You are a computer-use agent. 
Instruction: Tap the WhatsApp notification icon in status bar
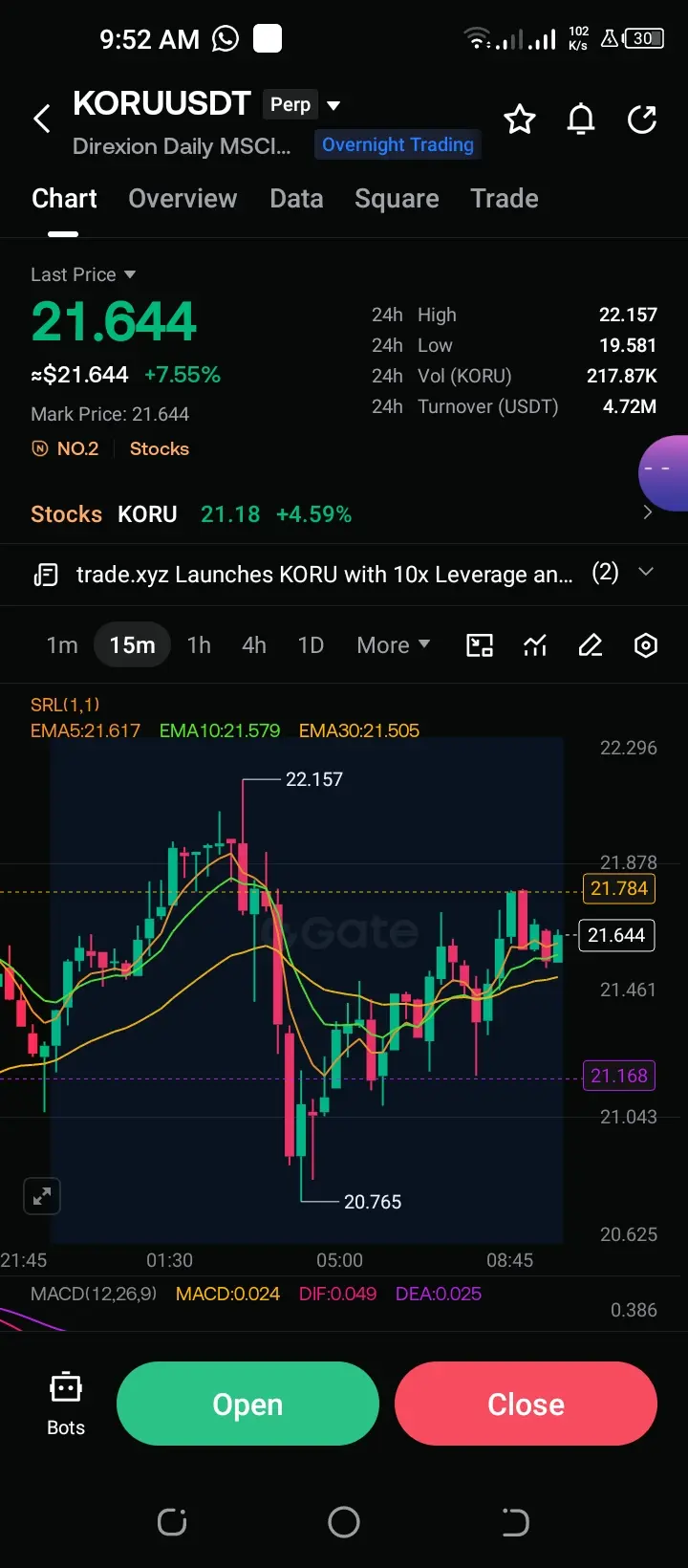point(226,39)
